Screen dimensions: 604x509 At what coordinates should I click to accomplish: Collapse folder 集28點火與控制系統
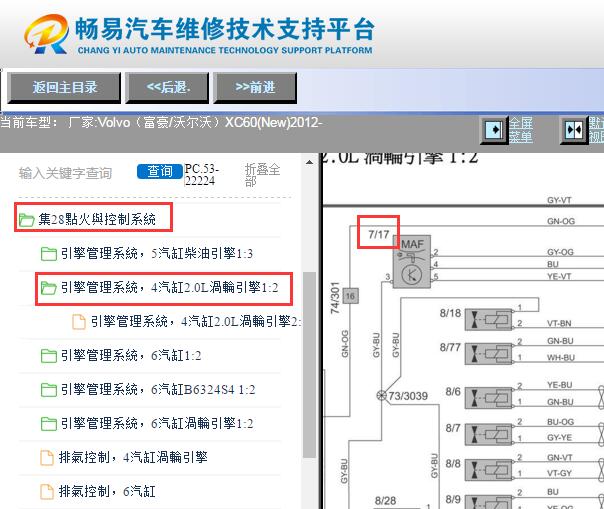[x=97, y=219]
